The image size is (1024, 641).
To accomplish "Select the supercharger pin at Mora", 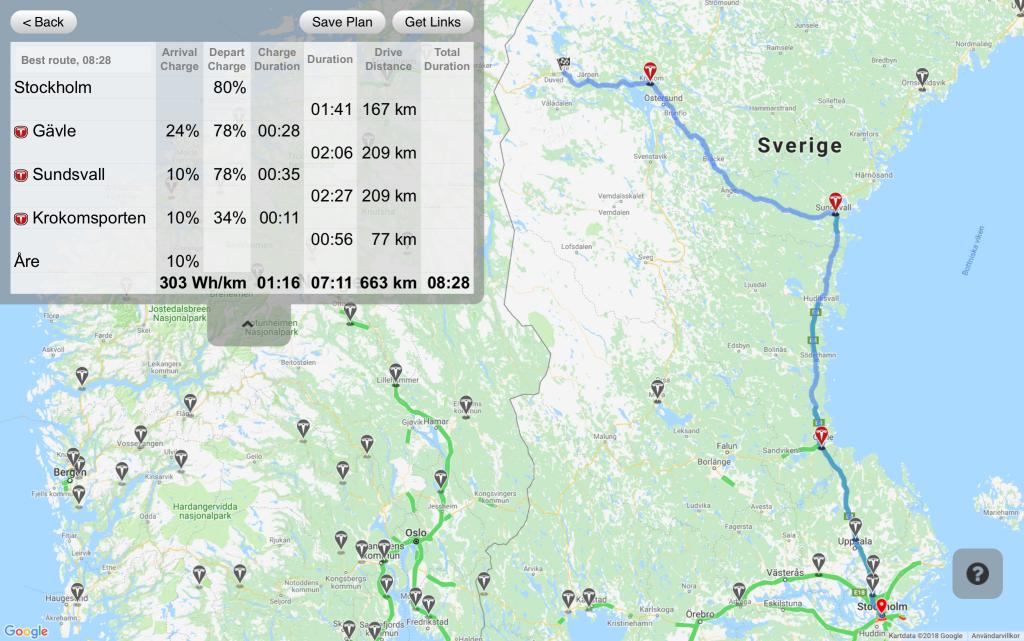I will pos(658,391).
